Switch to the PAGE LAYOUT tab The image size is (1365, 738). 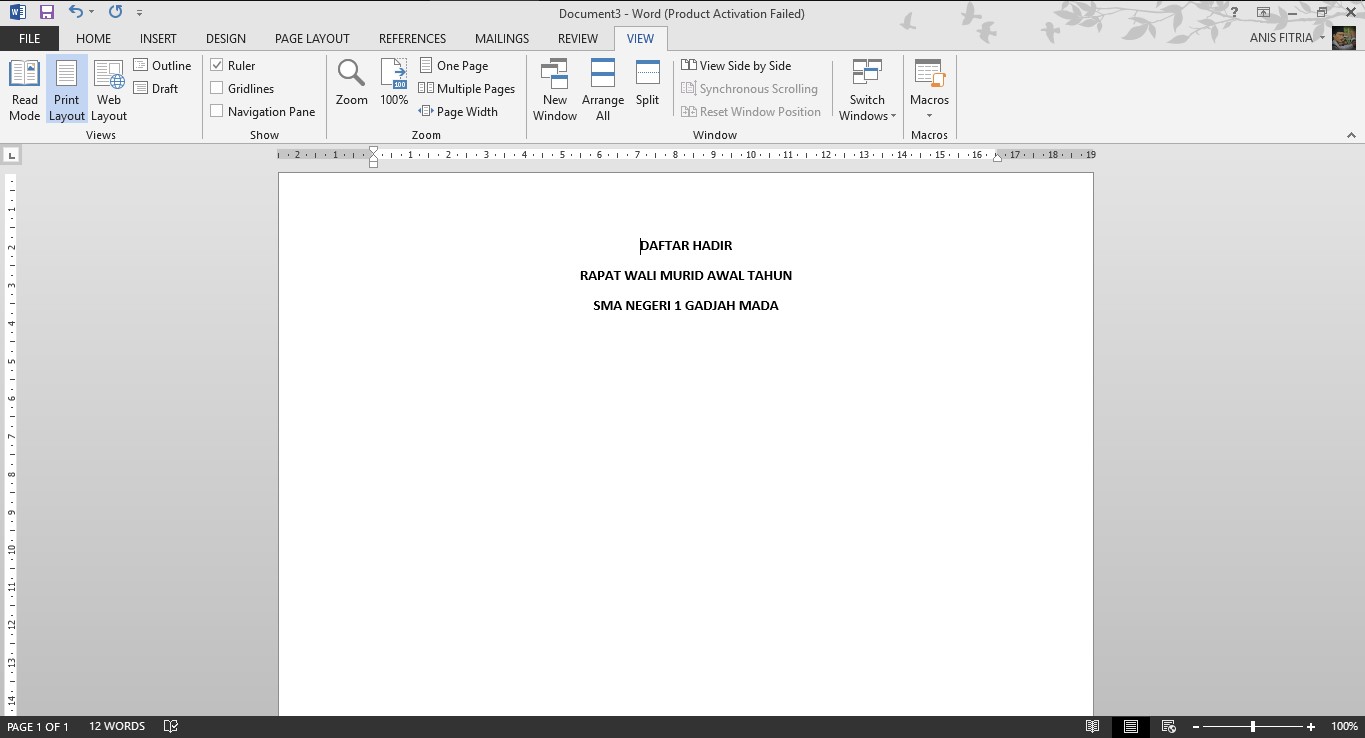click(312, 39)
